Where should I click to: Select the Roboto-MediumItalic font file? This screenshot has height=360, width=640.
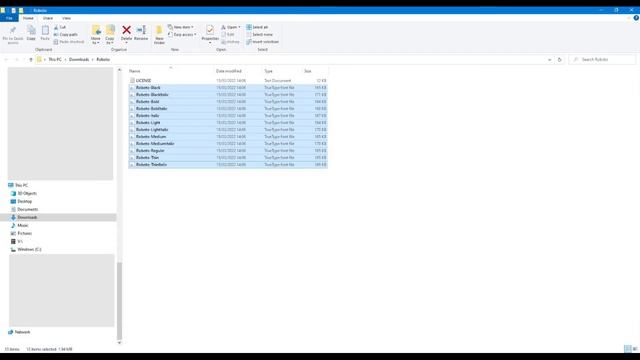pyautogui.click(x=228, y=144)
